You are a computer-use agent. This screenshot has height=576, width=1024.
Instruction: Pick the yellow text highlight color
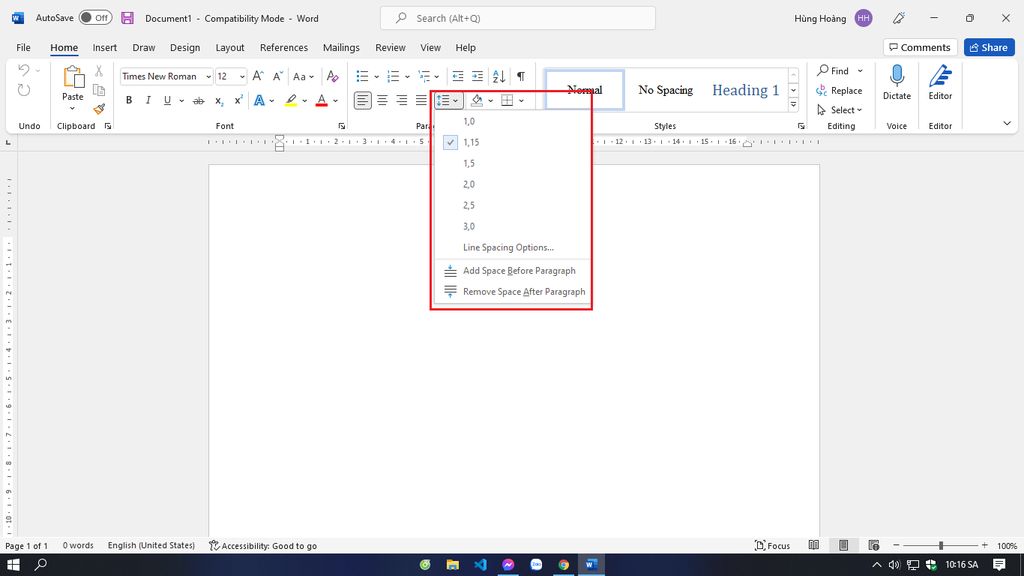291,101
